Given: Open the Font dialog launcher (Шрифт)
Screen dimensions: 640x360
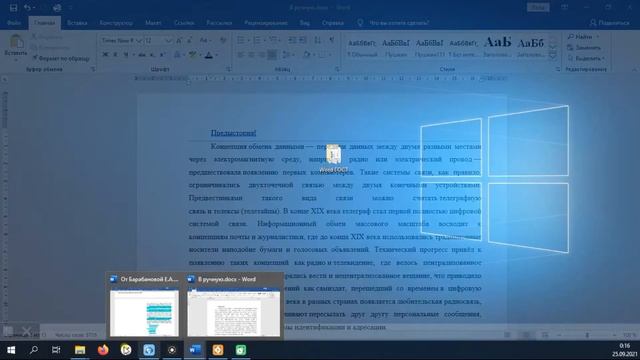Looking at the screenshot, I should coord(228,69).
